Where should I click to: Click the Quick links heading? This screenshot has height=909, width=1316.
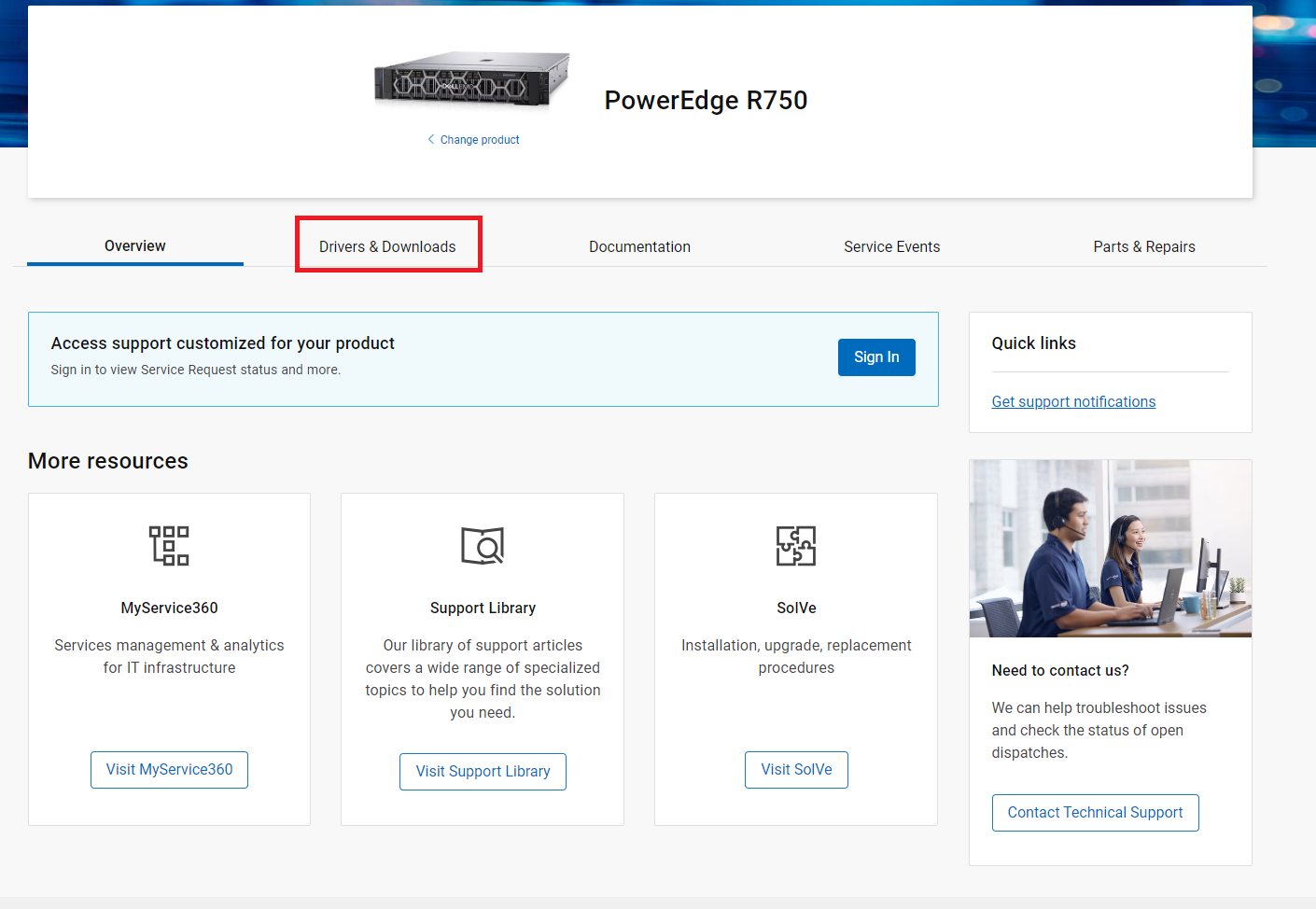pyautogui.click(x=1033, y=343)
